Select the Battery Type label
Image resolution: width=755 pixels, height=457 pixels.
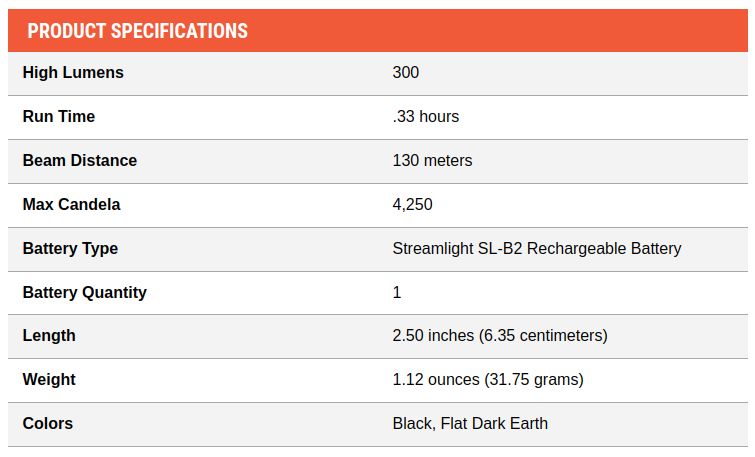pos(70,249)
